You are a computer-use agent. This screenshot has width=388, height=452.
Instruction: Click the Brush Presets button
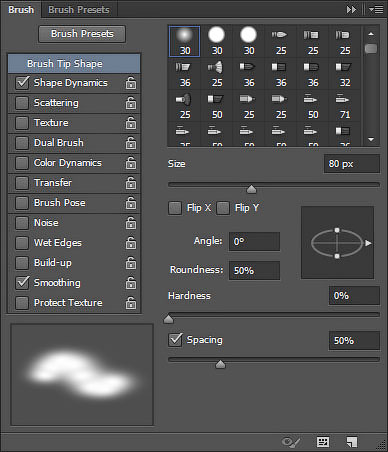[x=82, y=34]
